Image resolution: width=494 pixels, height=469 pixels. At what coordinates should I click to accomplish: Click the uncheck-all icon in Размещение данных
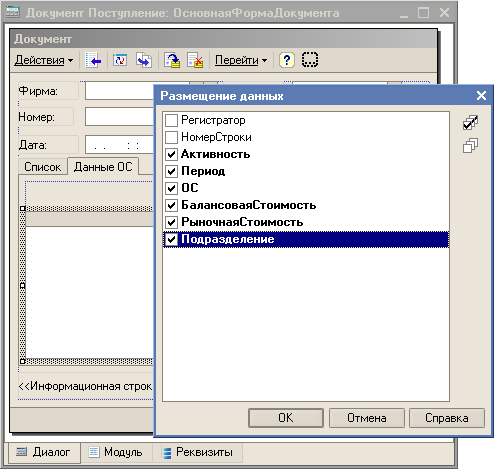[x=470, y=146]
